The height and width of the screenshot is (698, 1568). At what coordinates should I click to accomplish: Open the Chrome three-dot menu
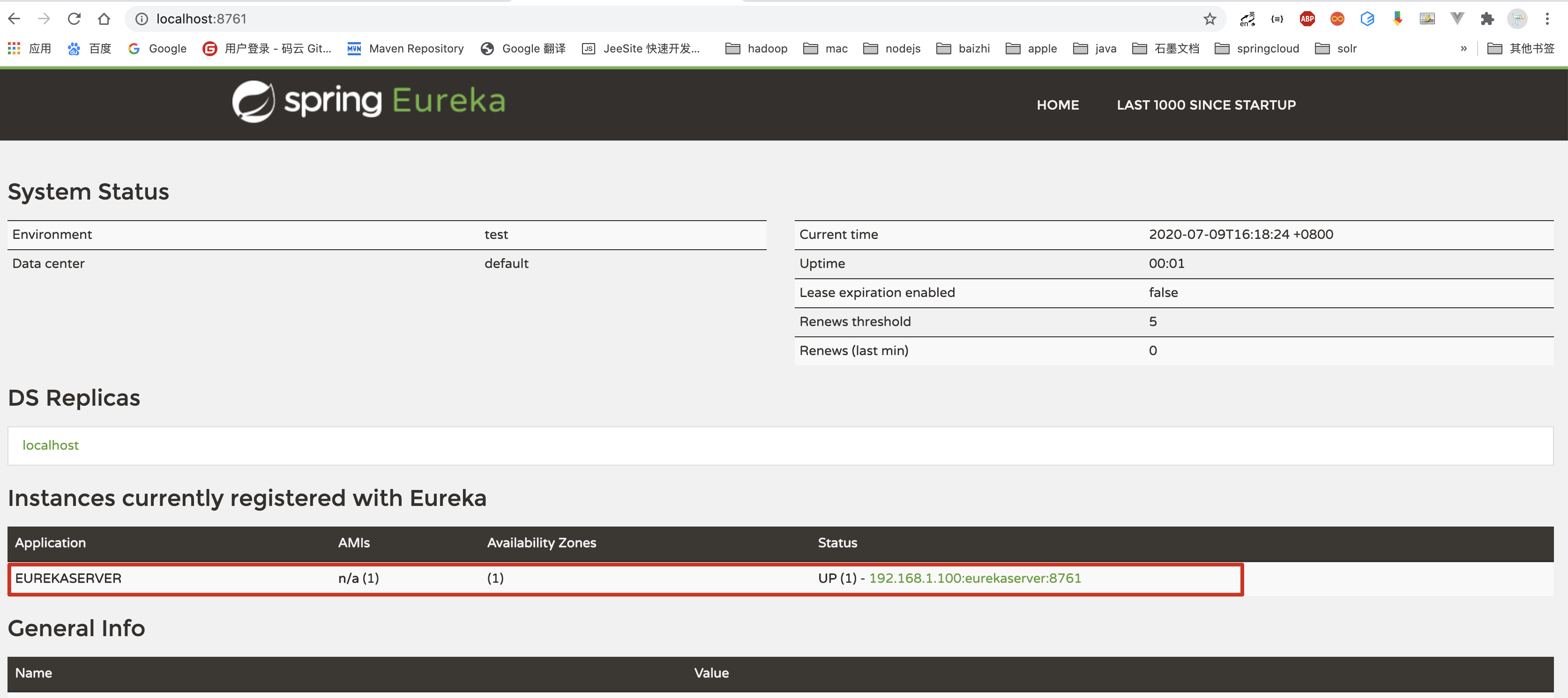click(x=1547, y=19)
